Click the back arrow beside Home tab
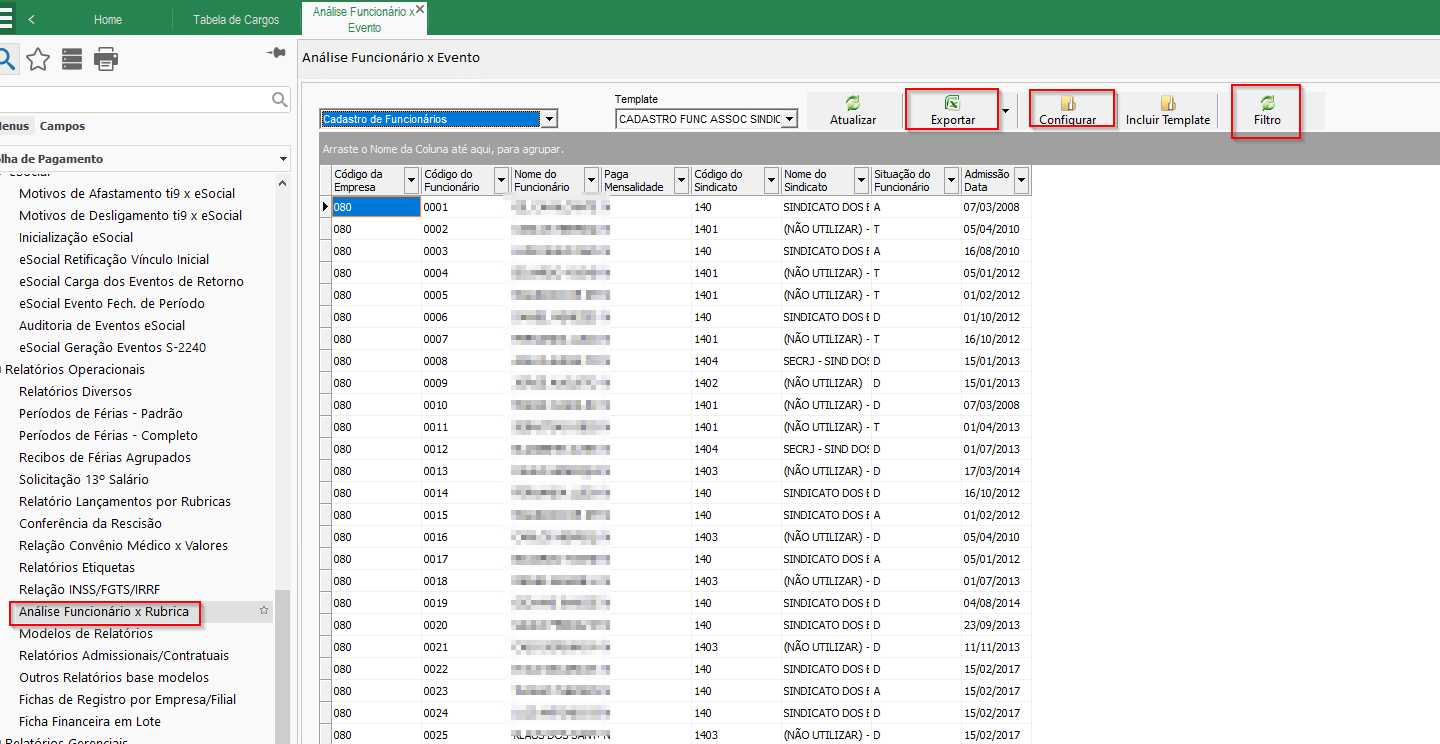Screen dimensions: 1440x744 [32, 20]
